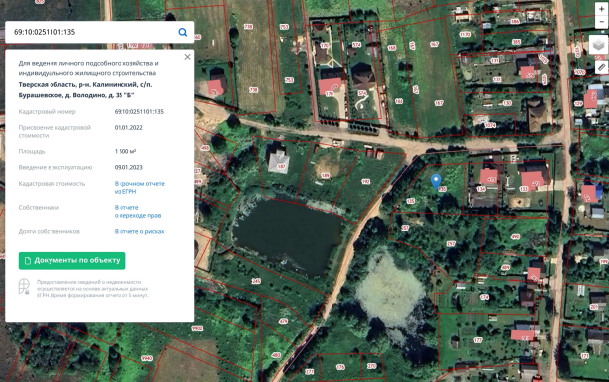The height and width of the screenshot is (382, 609).
Task: Click the EGRN info icon in footer
Action: tap(24, 286)
